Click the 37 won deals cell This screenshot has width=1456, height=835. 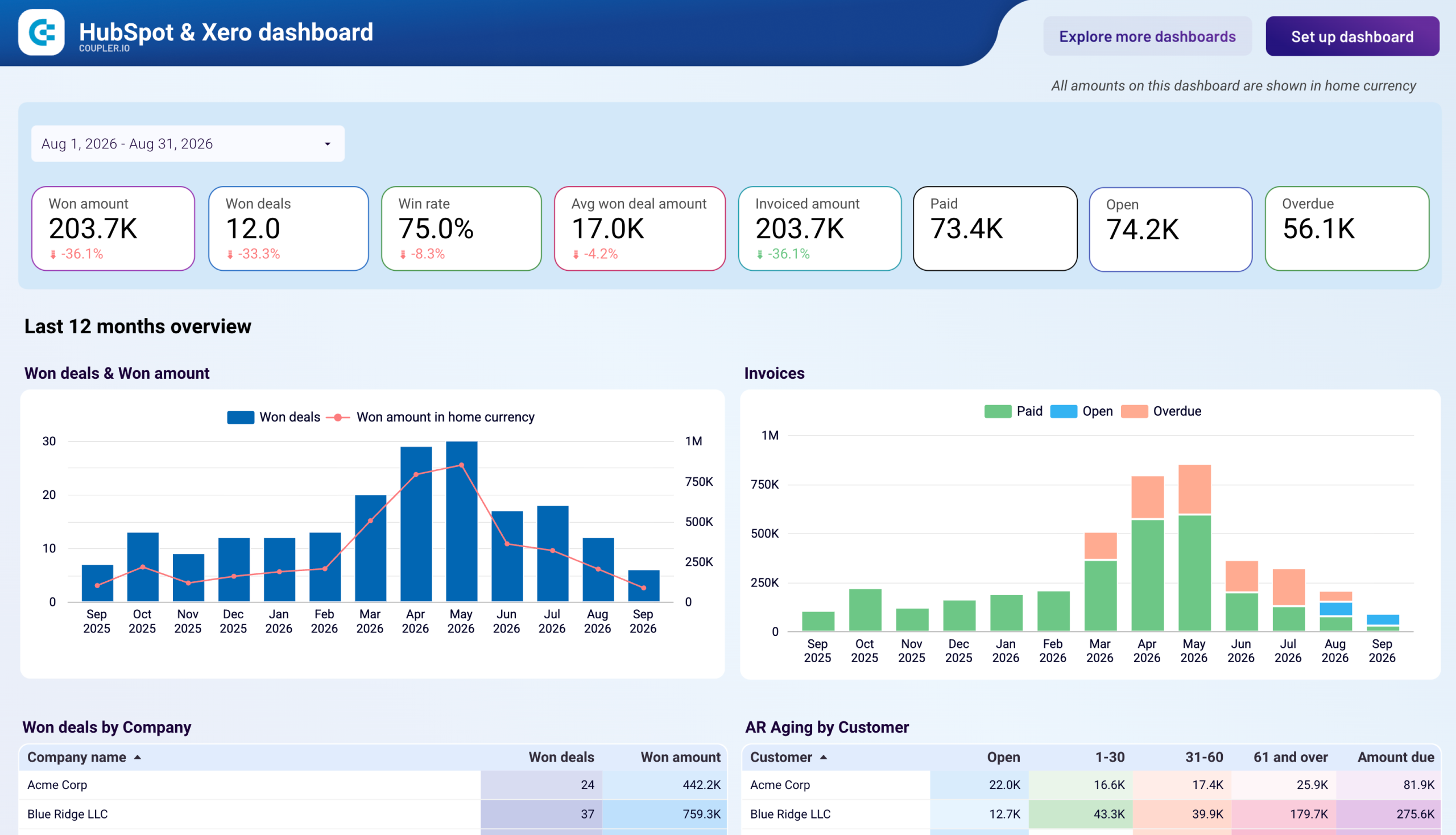click(541, 814)
